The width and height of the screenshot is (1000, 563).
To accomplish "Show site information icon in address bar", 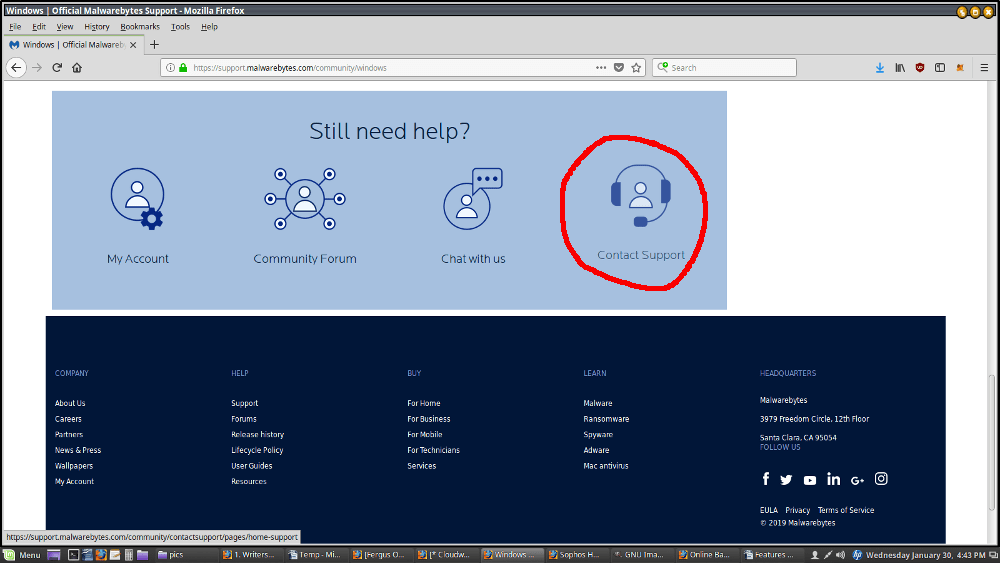I will (x=170, y=68).
